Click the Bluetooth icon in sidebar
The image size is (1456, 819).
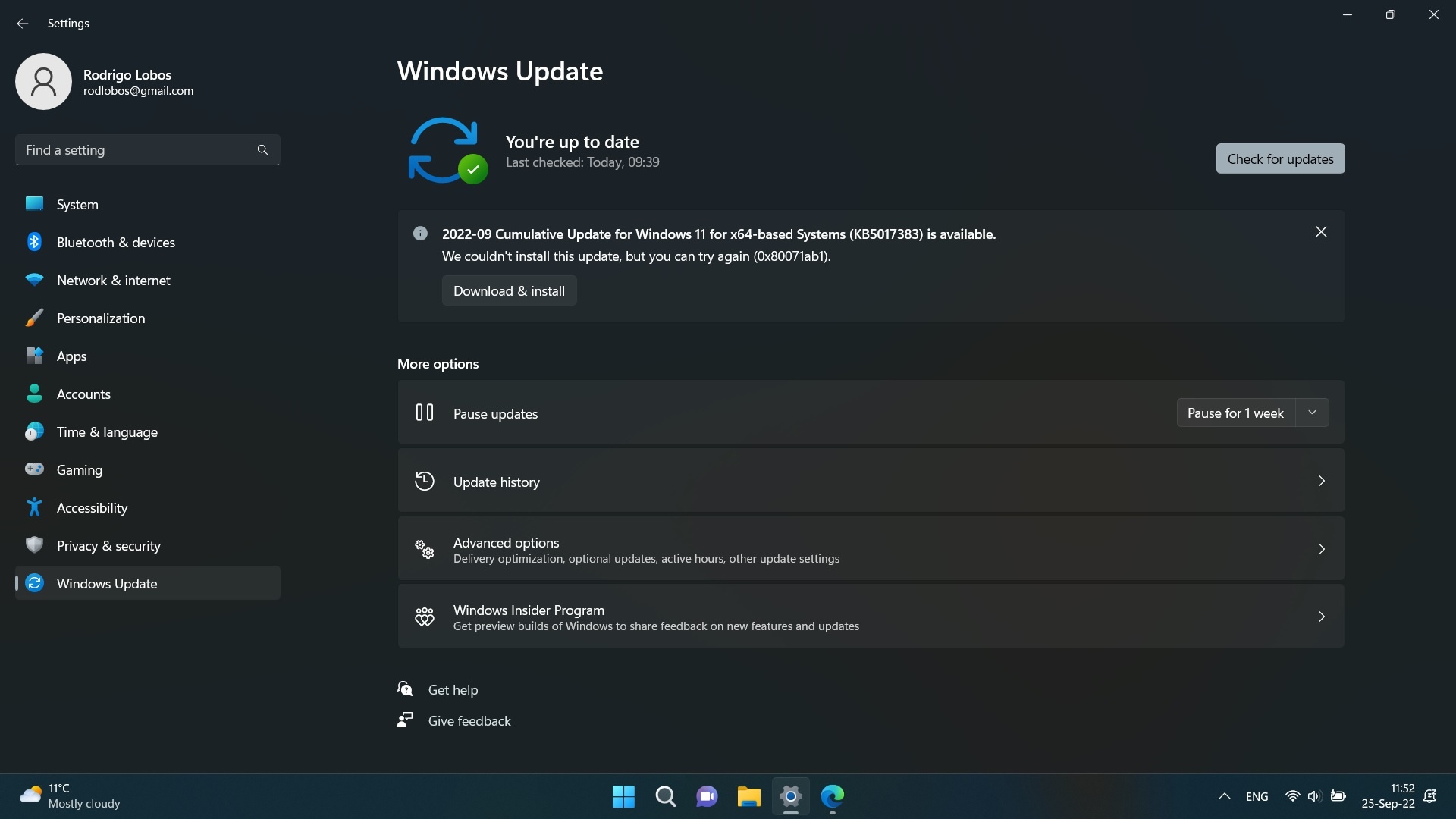click(x=34, y=242)
